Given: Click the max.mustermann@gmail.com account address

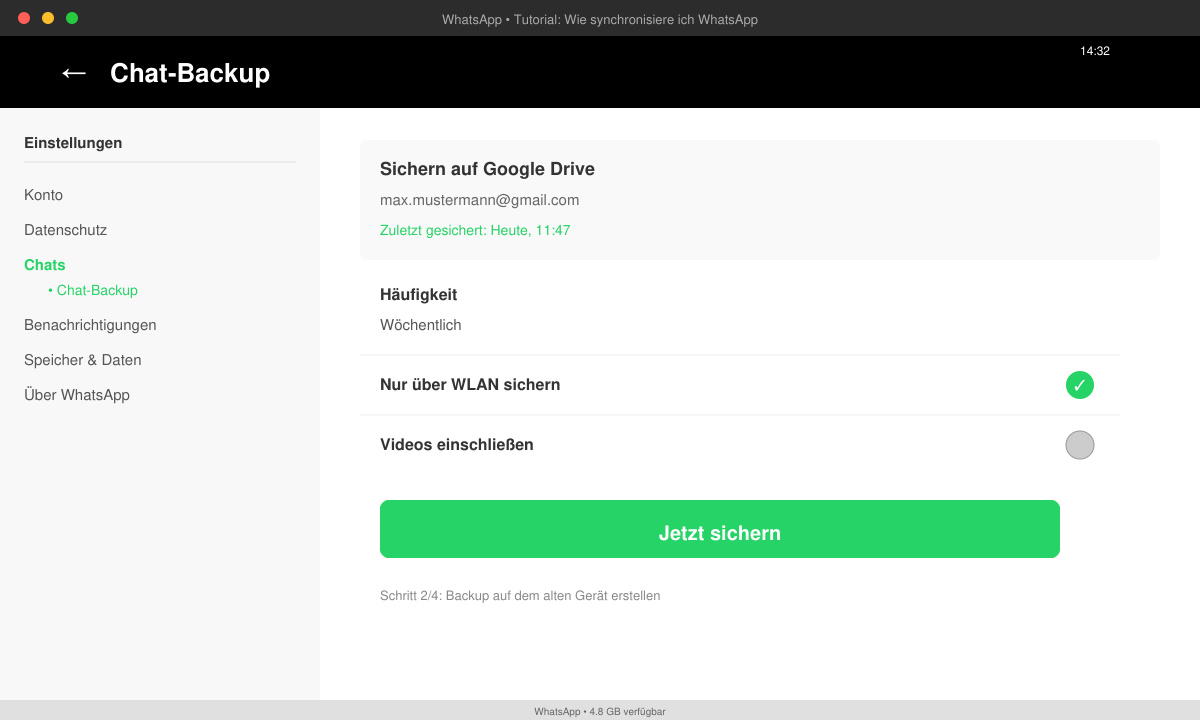Looking at the screenshot, I should pos(479,200).
